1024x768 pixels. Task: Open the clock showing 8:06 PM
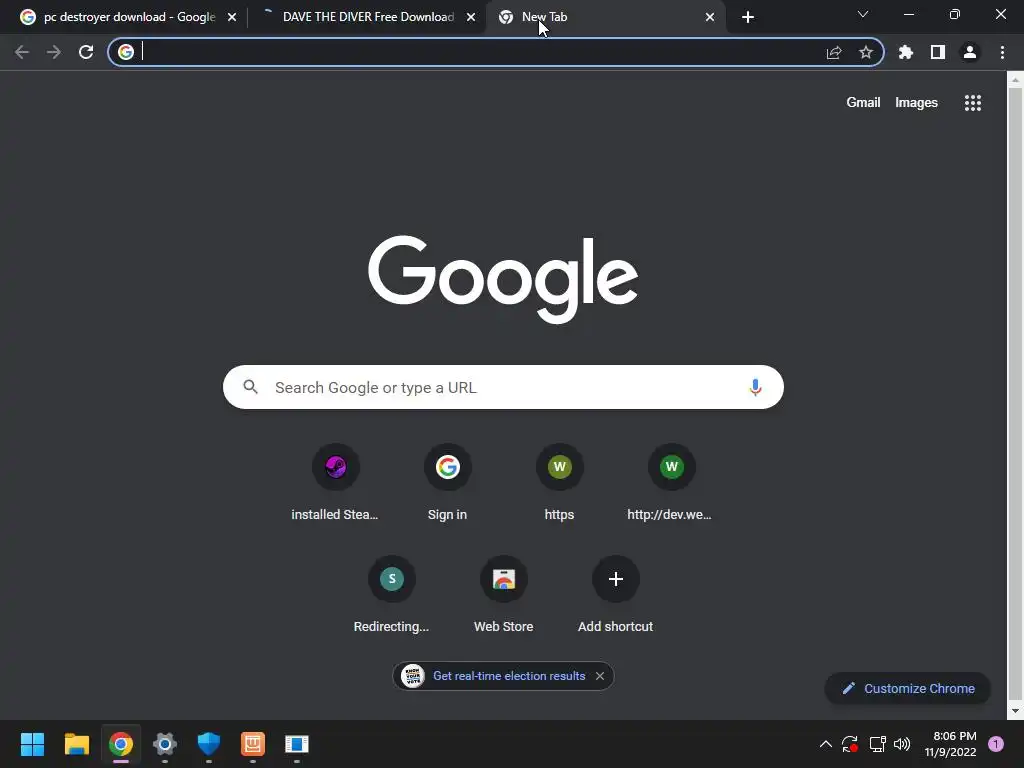coord(951,744)
